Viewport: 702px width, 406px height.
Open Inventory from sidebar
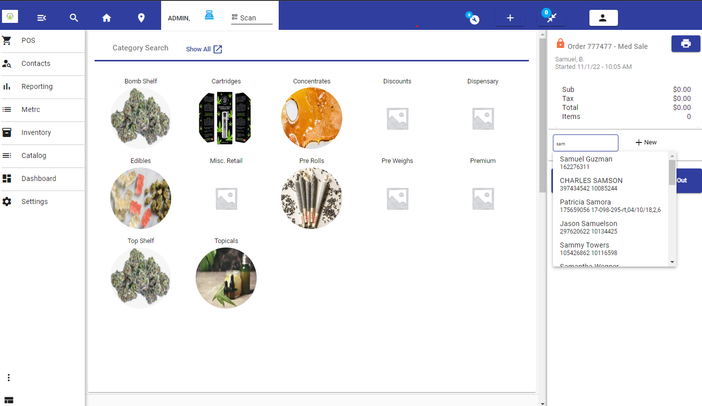[x=42, y=132]
